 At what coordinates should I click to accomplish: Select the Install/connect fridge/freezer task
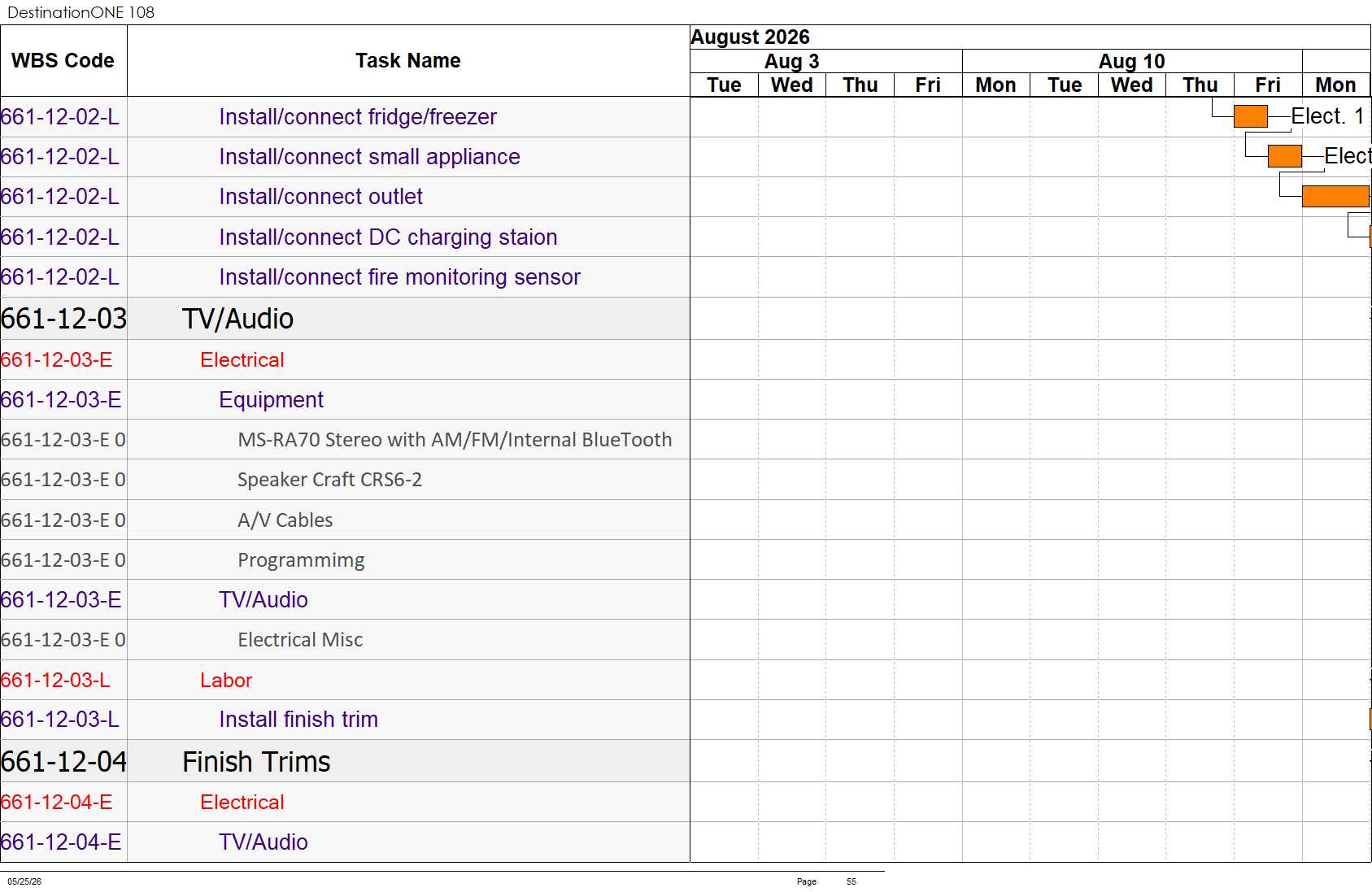[x=358, y=117]
